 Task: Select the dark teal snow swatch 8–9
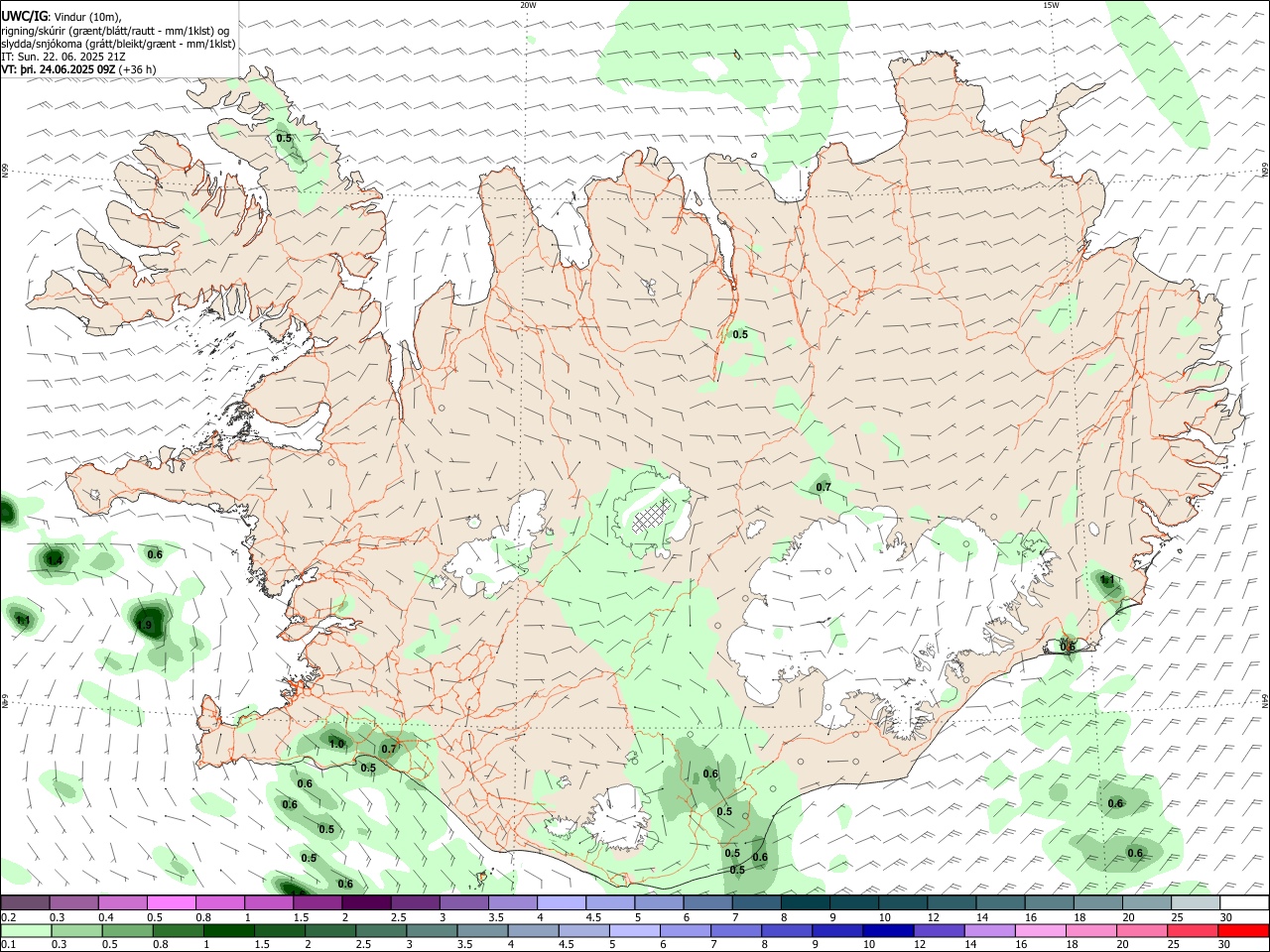[x=804, y=902]
